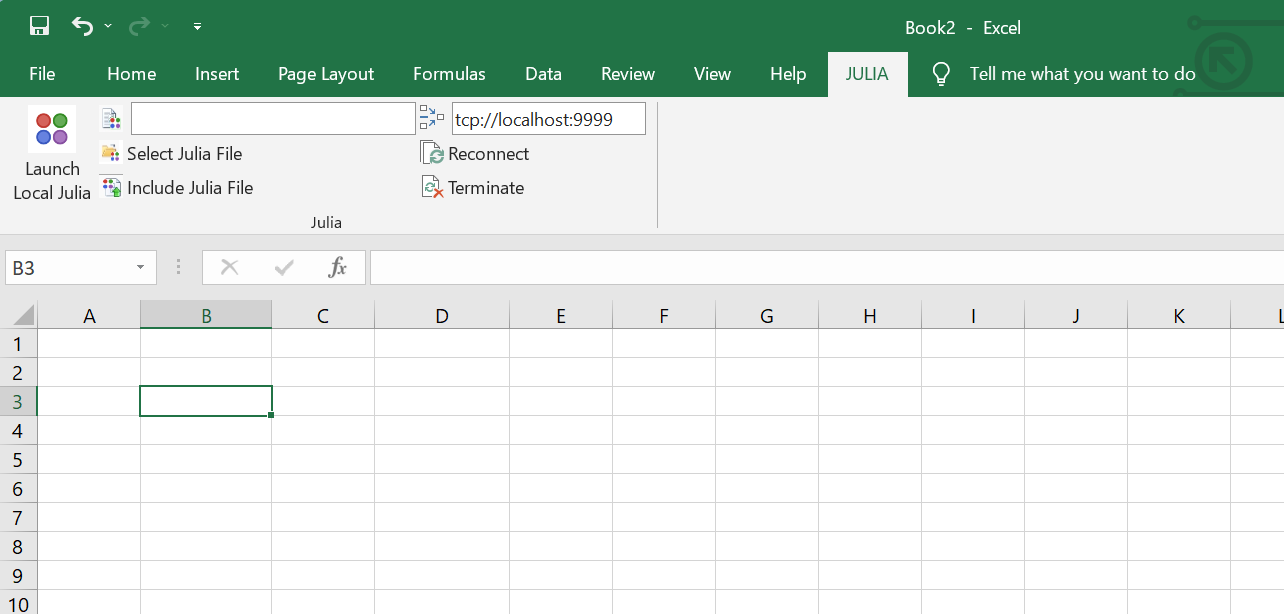Click the Reconnect refresh icon

(x=433, y=154)
